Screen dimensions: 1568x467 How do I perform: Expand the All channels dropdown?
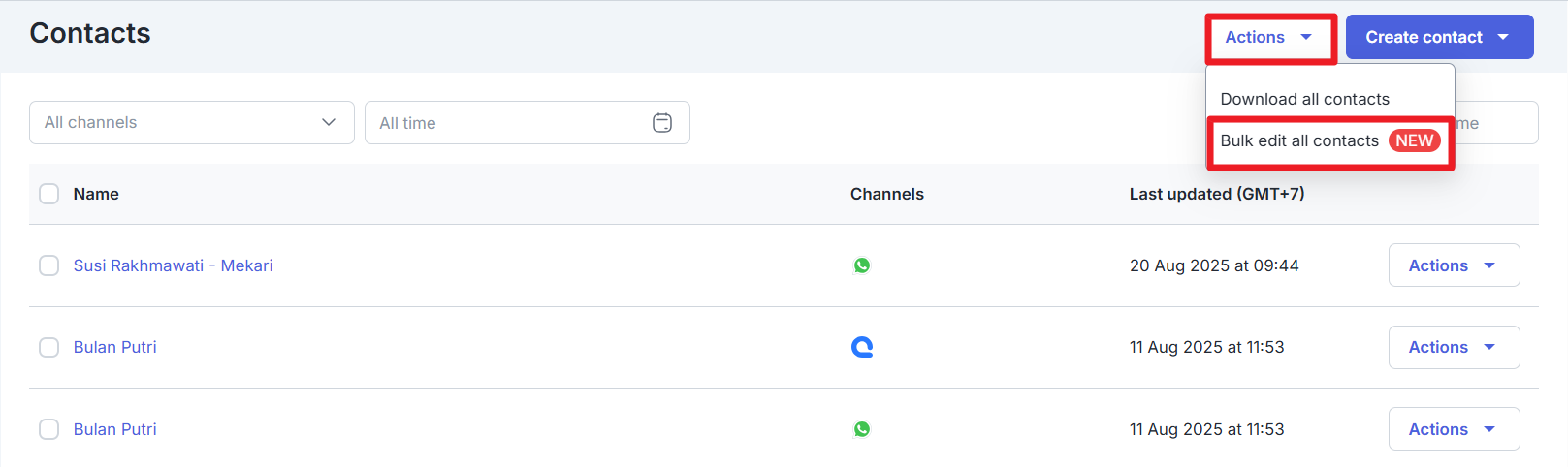pyautogui.click(x=191, y=123)
